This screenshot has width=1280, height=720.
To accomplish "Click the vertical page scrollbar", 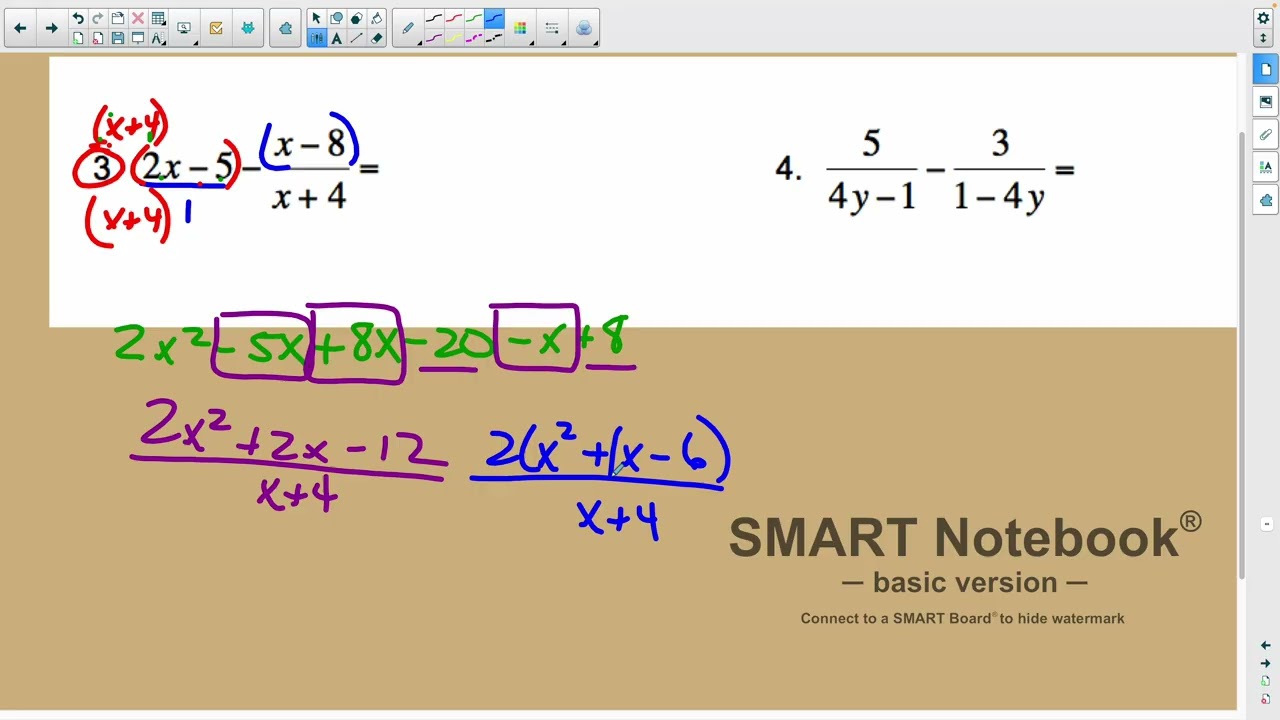I will tap(1242, 355).
